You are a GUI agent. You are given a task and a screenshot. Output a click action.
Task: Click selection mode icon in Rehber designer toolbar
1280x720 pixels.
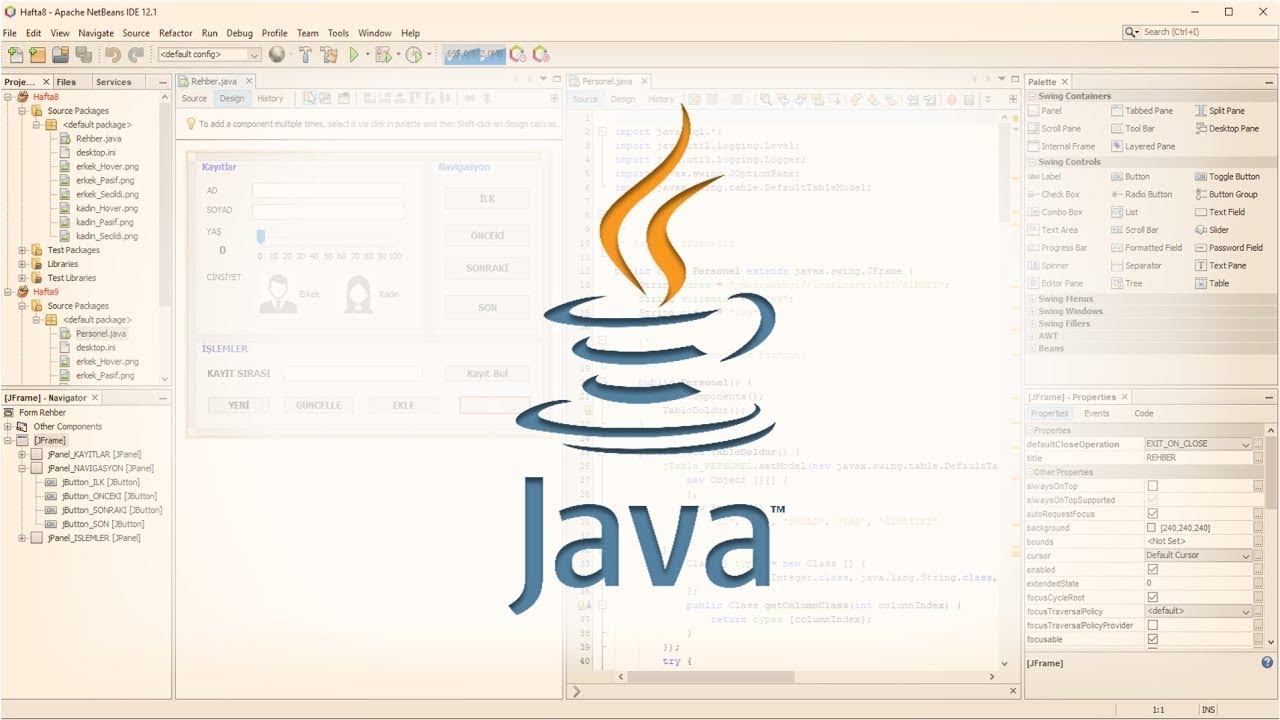(x=311, y=98)
